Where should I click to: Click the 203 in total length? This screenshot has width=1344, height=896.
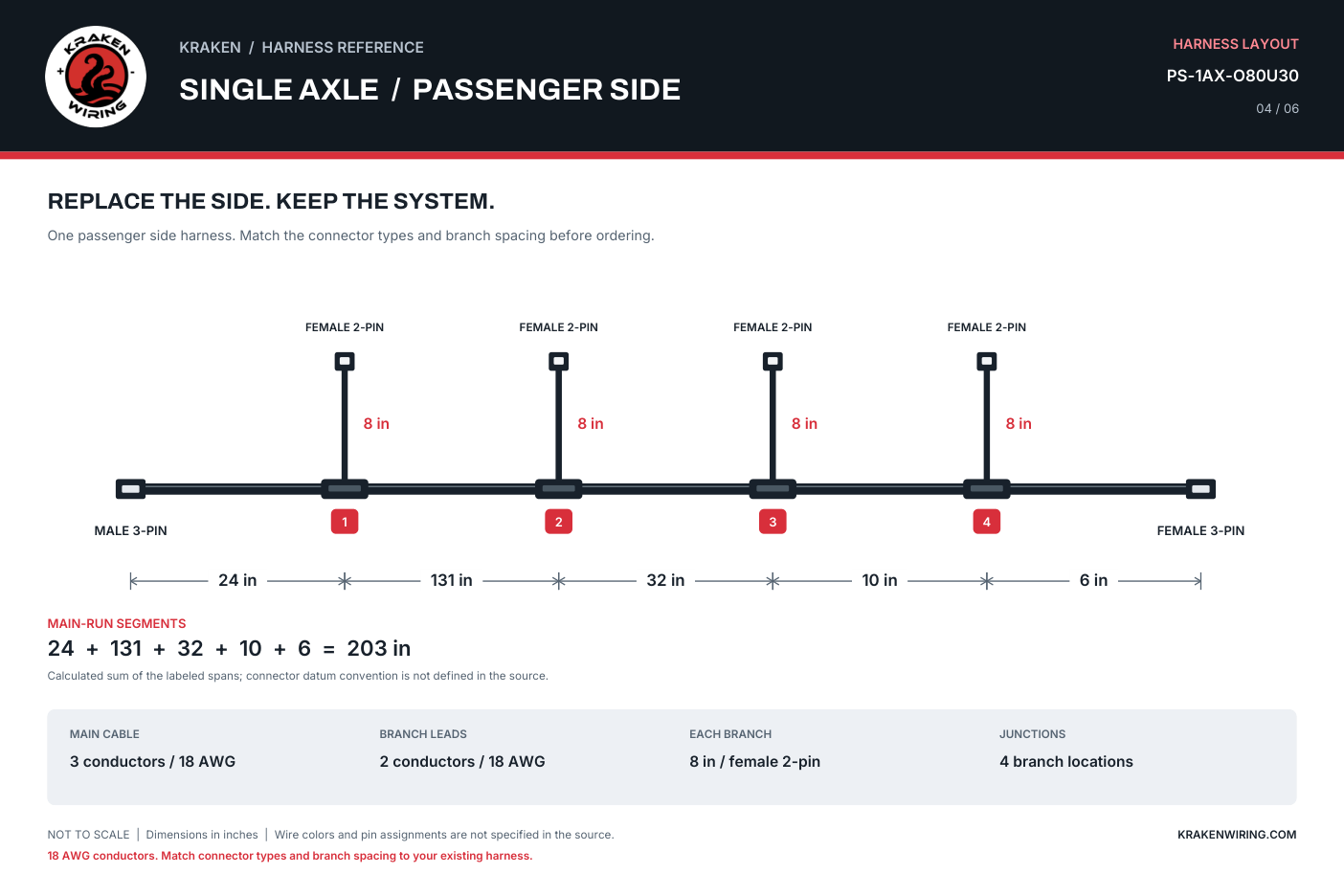[379, 648]
